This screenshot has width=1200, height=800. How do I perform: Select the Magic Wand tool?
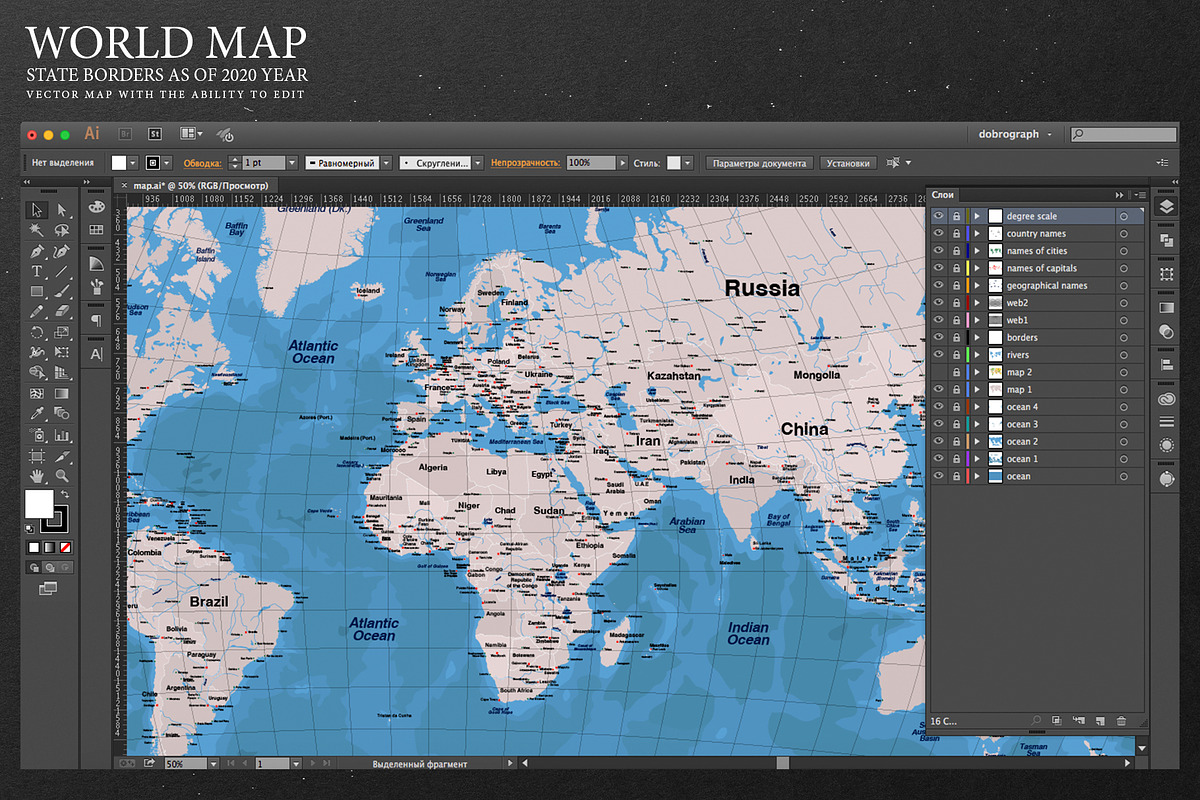tap(36, 230)
